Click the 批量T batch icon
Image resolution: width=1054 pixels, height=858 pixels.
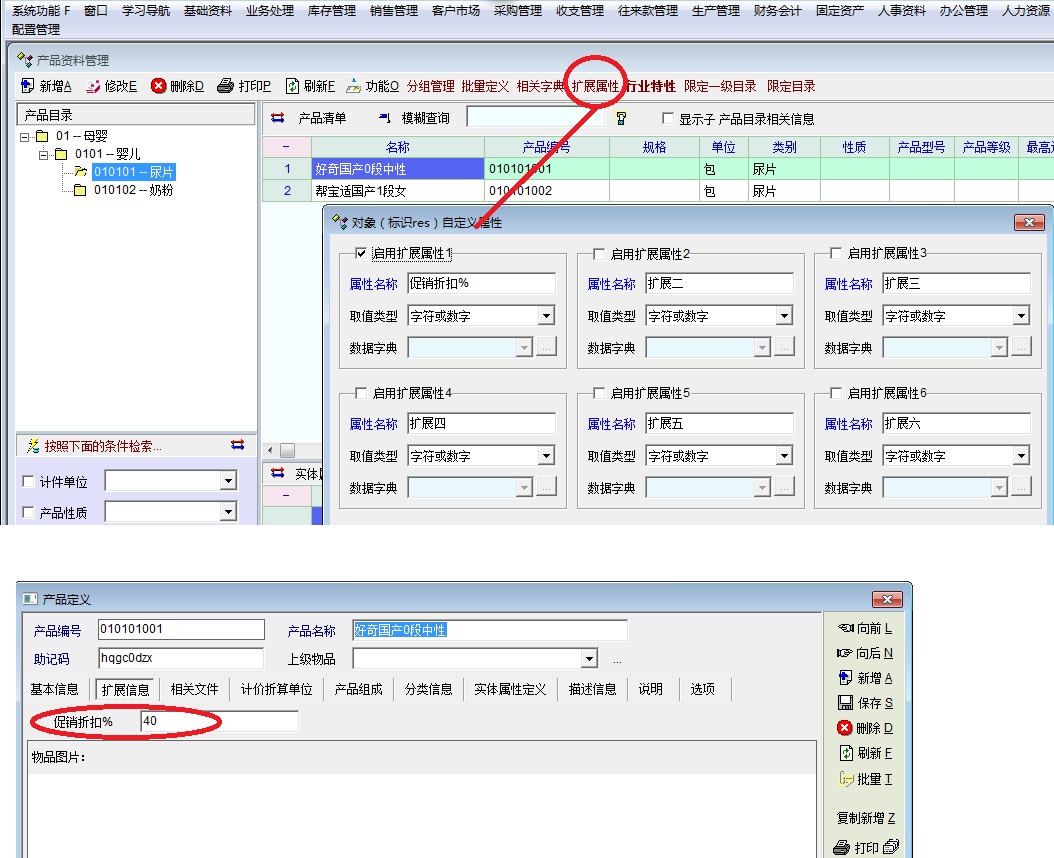coord(845,779)
